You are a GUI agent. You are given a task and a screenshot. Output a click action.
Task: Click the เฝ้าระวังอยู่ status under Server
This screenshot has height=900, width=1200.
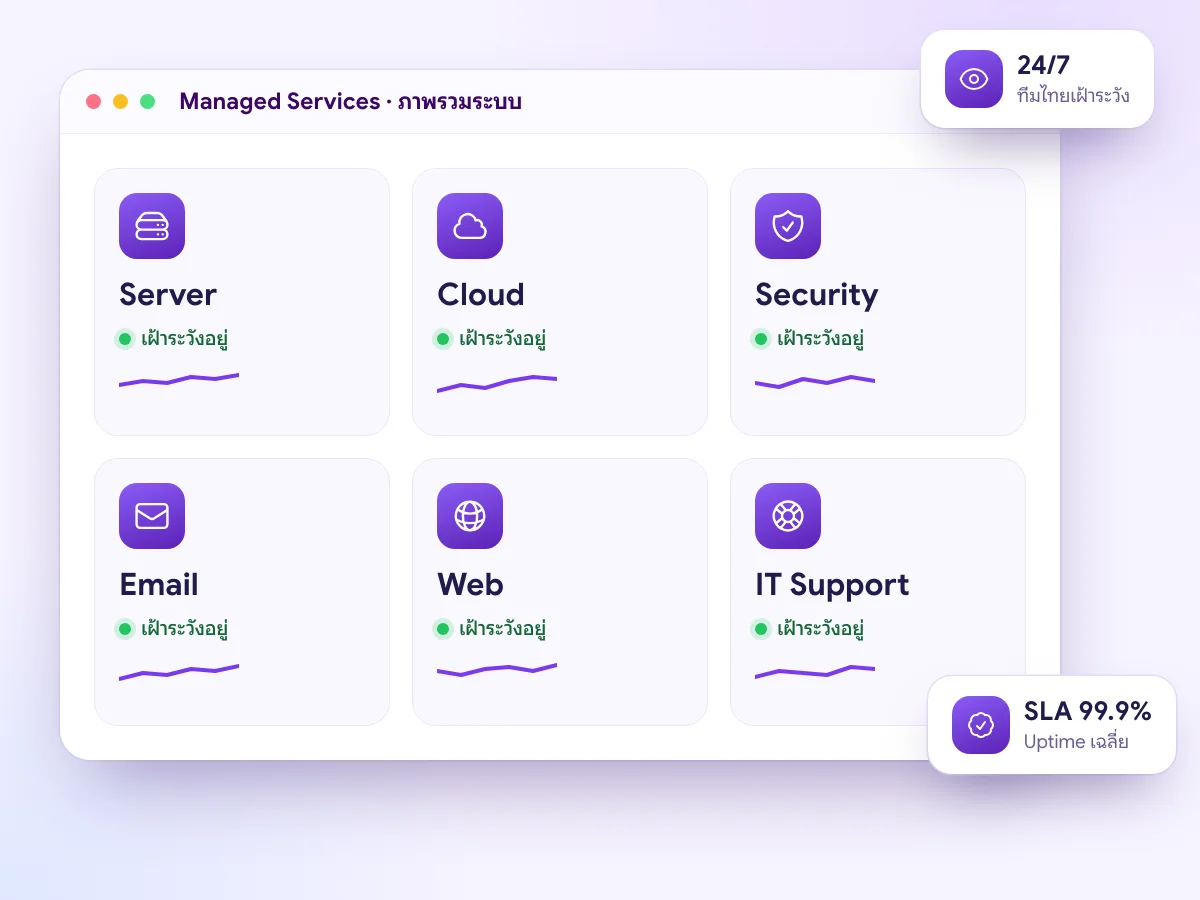pyautogui.click(x=185, y=339)
